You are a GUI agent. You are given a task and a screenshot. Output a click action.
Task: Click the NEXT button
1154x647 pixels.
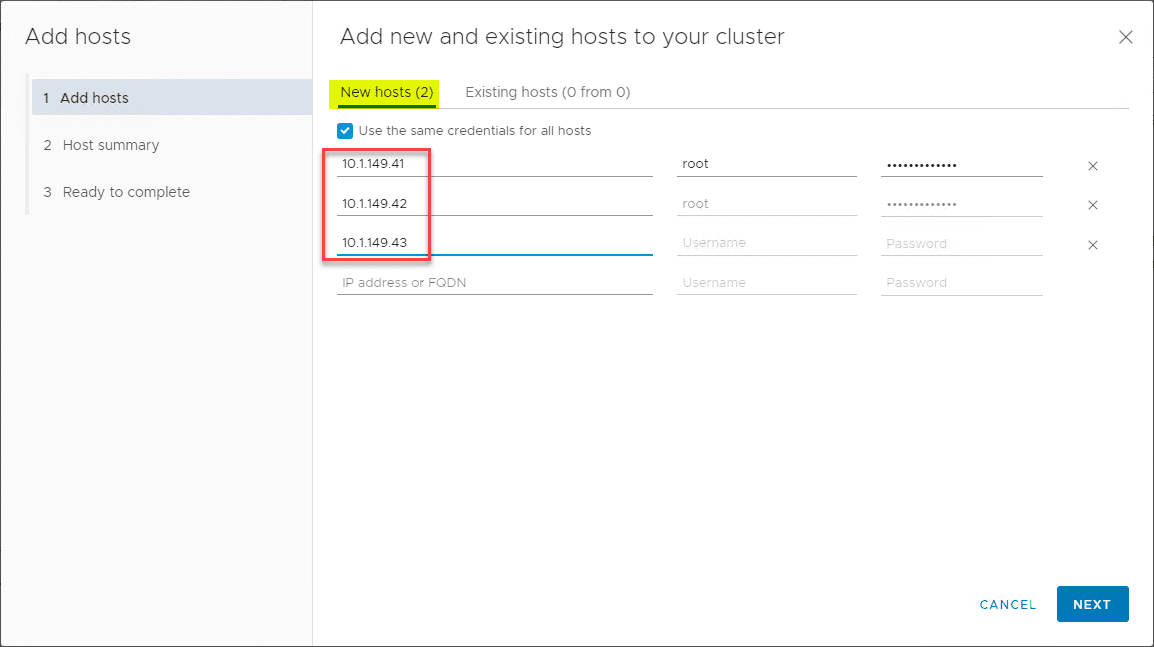[1092, 604]
